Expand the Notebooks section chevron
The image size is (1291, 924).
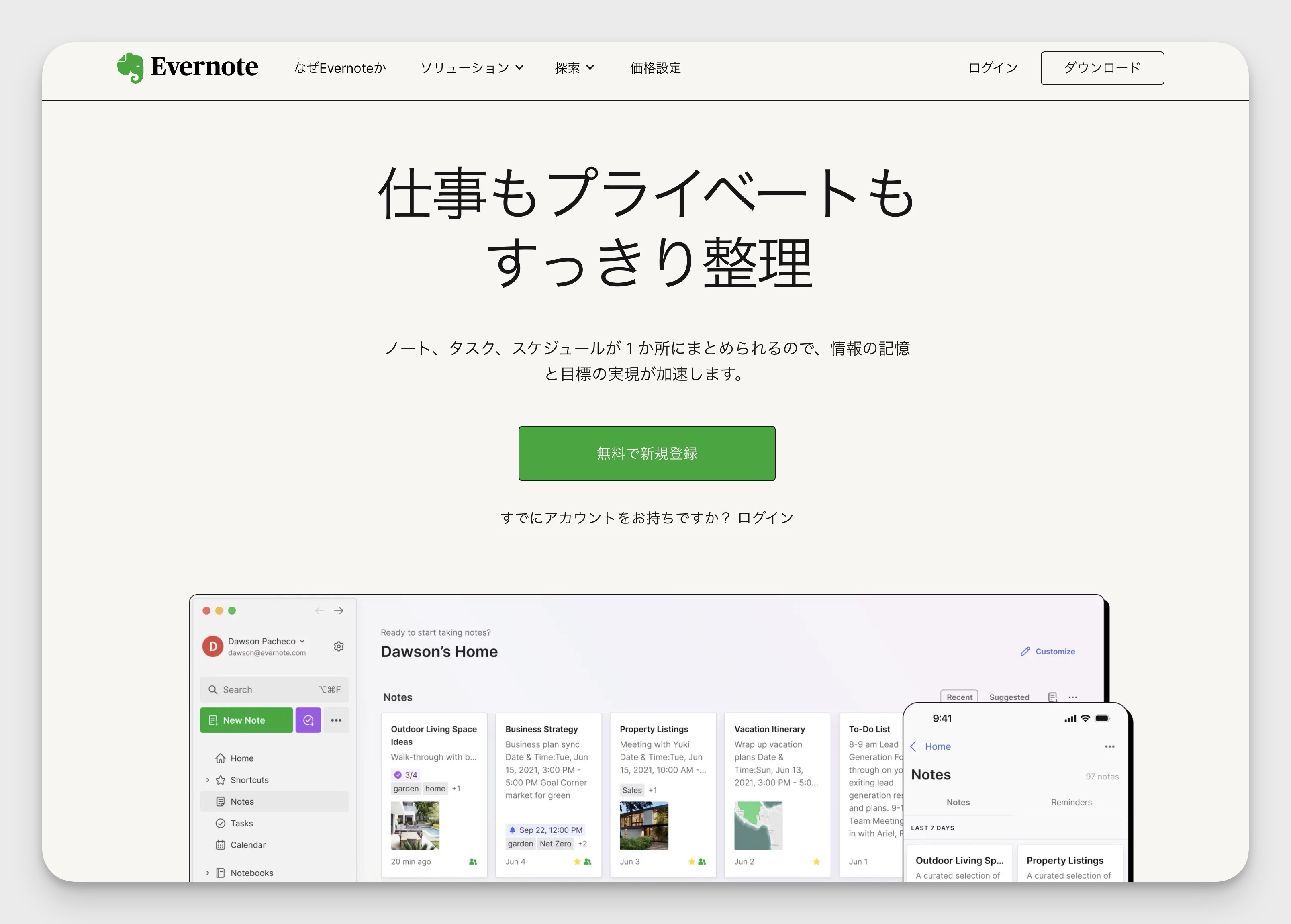tap(208, 873)
